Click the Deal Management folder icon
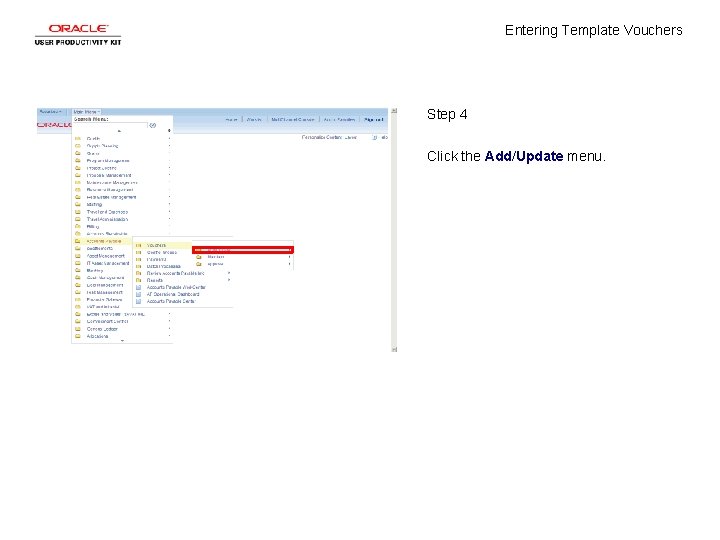Viewport: 720px width, 540px height. [78, 285]
